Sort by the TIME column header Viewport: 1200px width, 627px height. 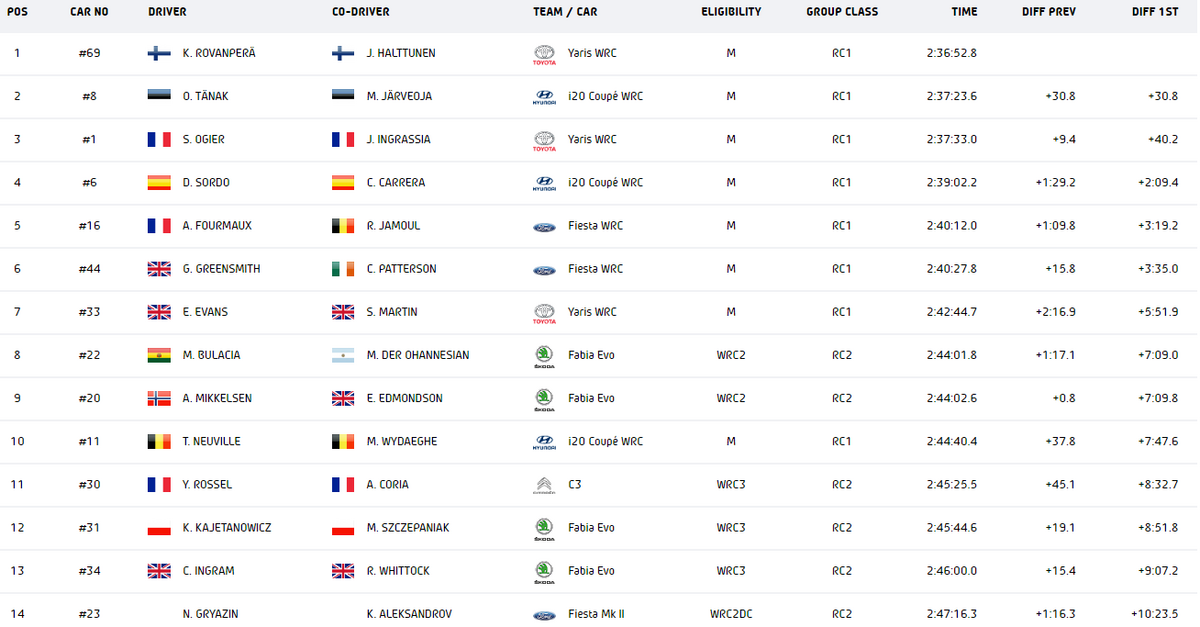965,12
